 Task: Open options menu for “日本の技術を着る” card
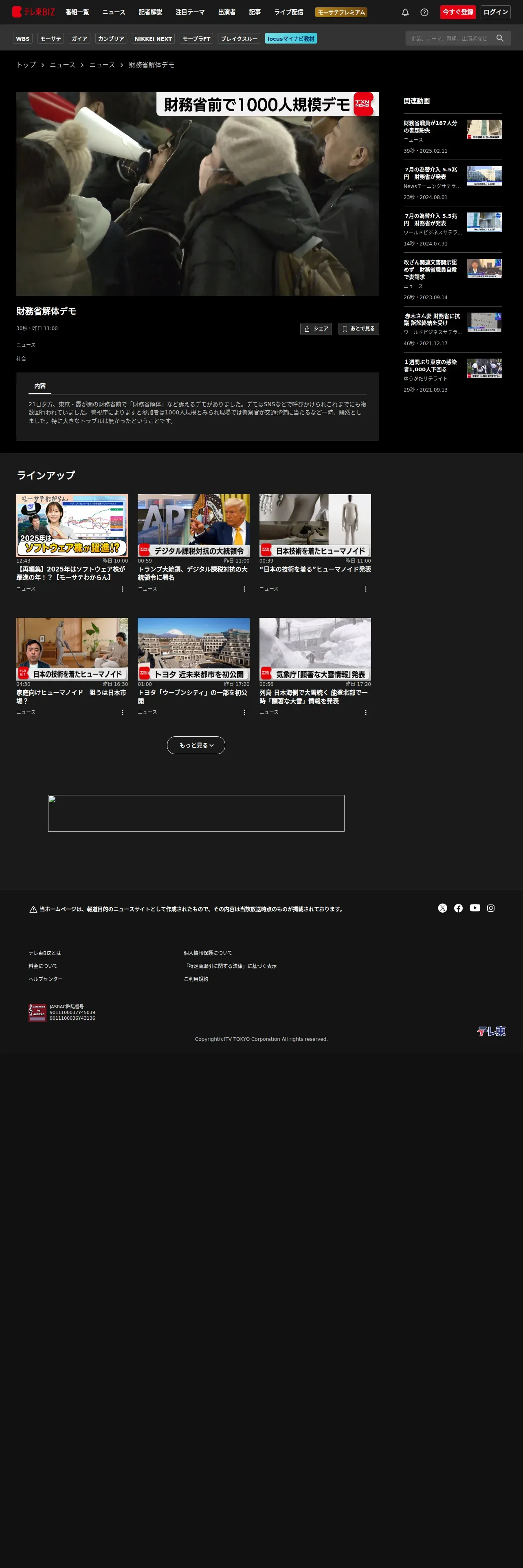pos(365,589)
